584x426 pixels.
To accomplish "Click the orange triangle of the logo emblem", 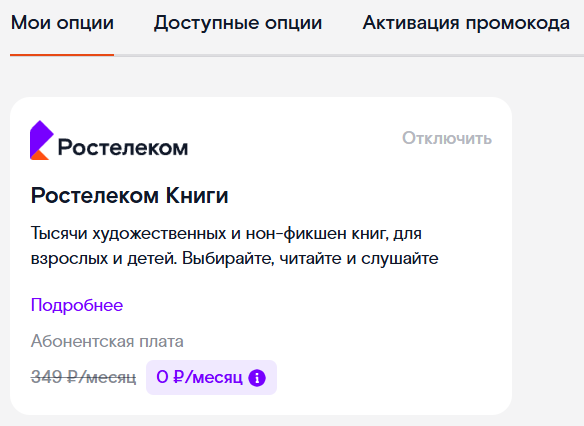I will (39, 155).
